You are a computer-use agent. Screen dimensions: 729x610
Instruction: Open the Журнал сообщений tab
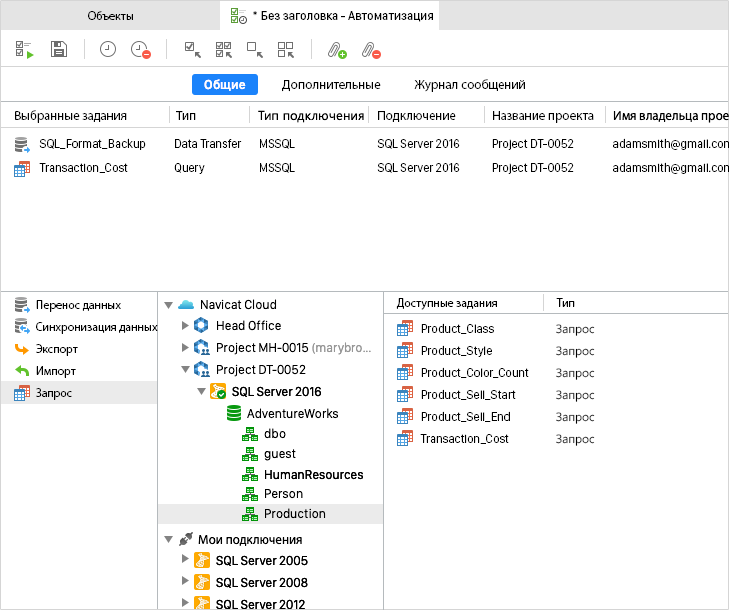tap(470, 85)
